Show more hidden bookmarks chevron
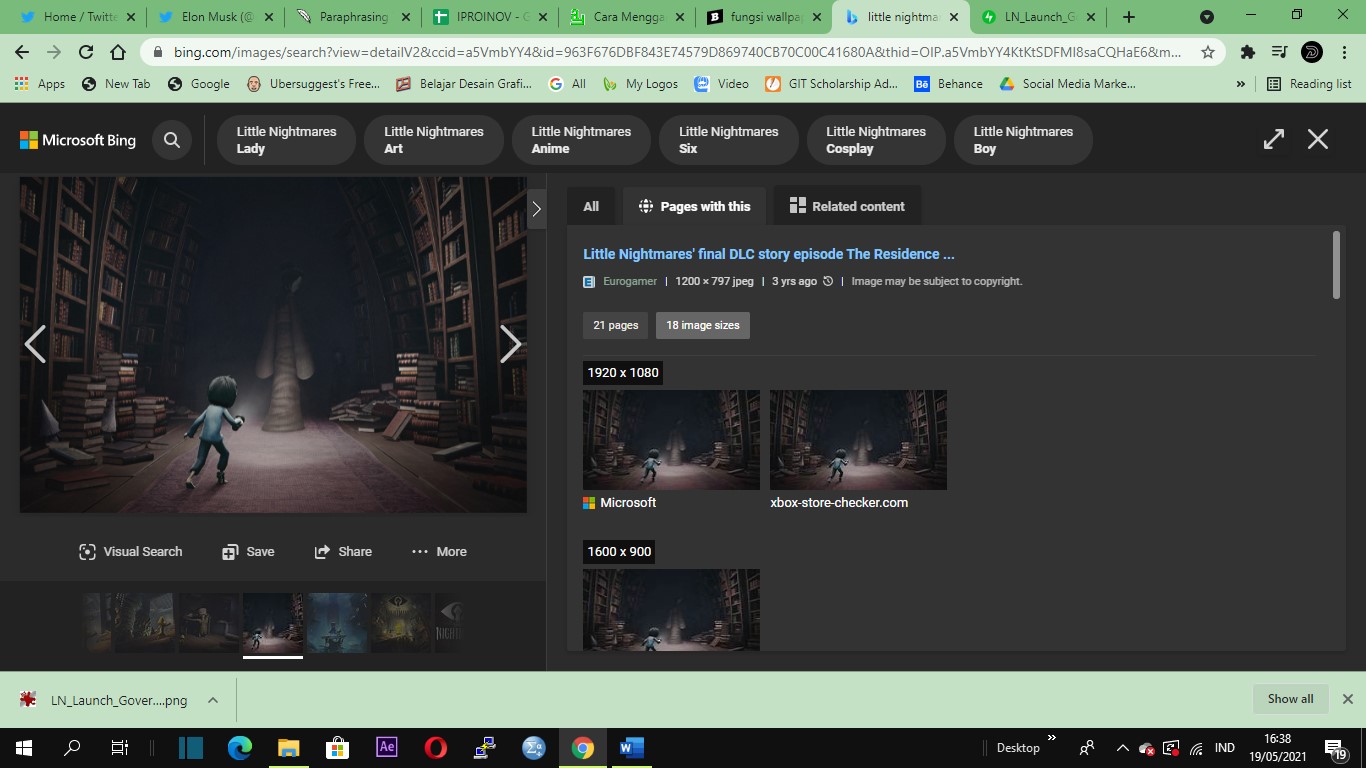This screenshot has height=768, width=1366. (x=1241, y=84)
